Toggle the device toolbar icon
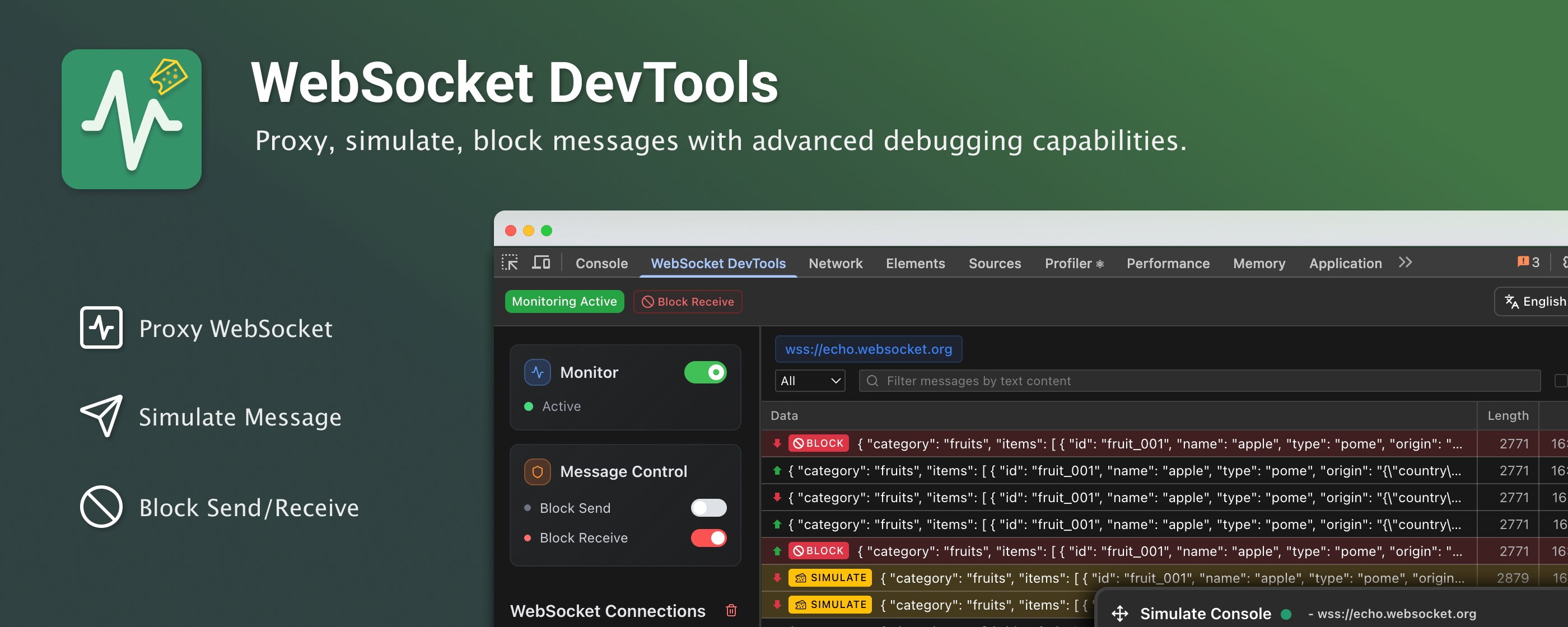Screen dimensions: 1568x627 click(x=540, y=263)
